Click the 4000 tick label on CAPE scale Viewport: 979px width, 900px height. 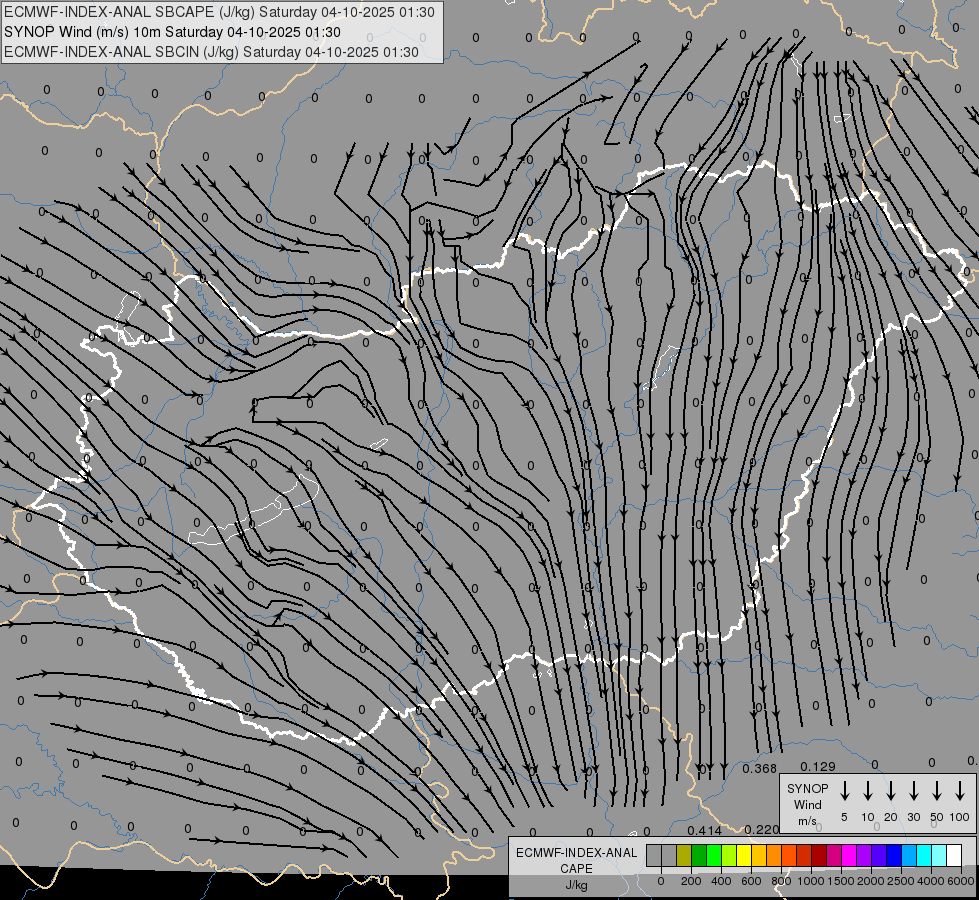930,881
